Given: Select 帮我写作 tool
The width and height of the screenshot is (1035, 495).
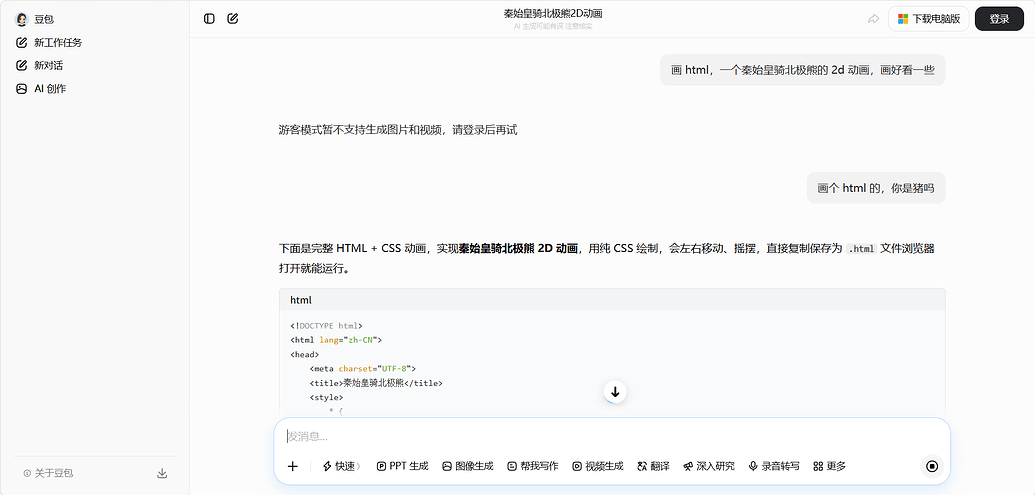Looking at the screenshot, I should click(x=533, y=466).
